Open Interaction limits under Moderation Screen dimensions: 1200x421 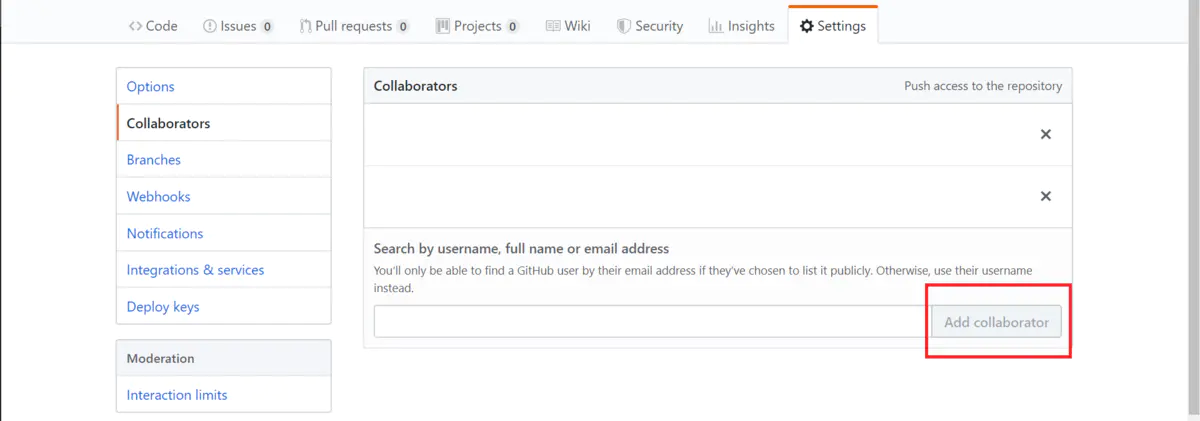(177, 395)
